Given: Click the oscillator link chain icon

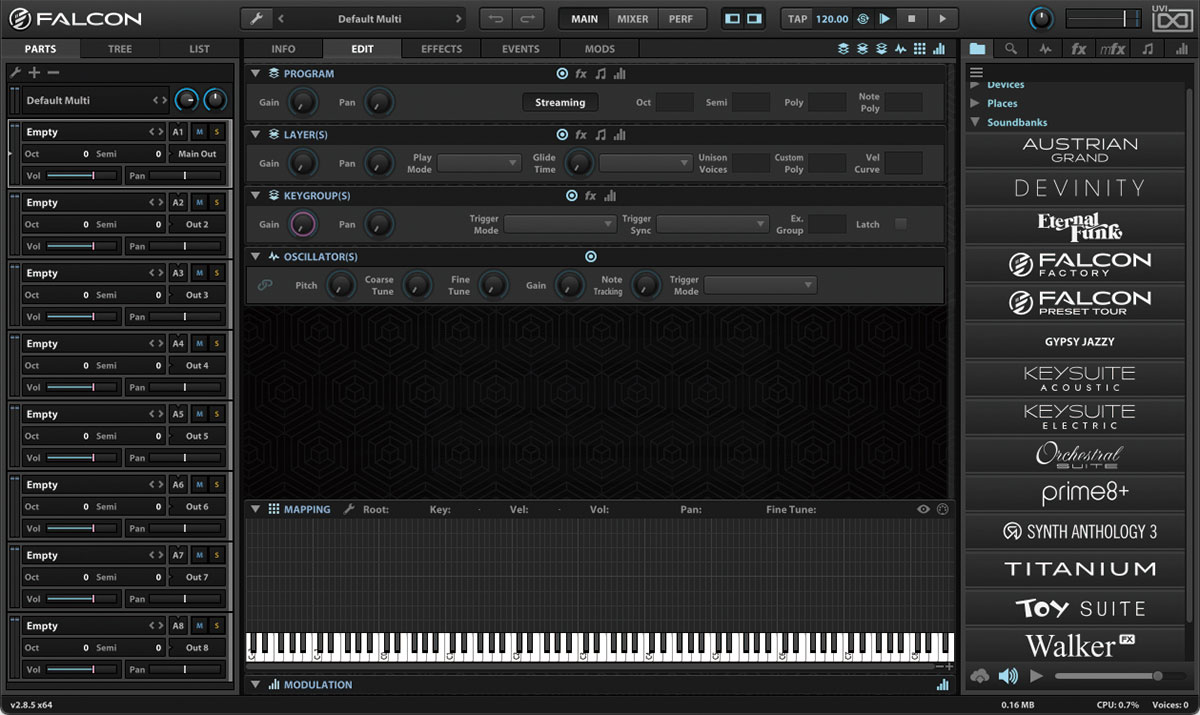Looking at the screenshot, I should 265,285.
